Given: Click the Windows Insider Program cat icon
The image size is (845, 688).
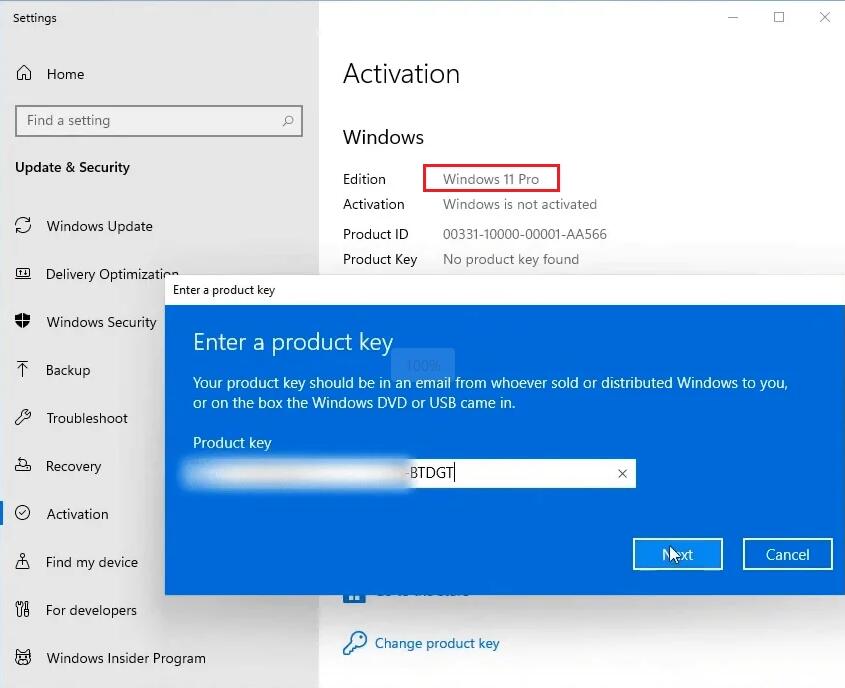Looking at the screenshot, I should coord(23,657).
